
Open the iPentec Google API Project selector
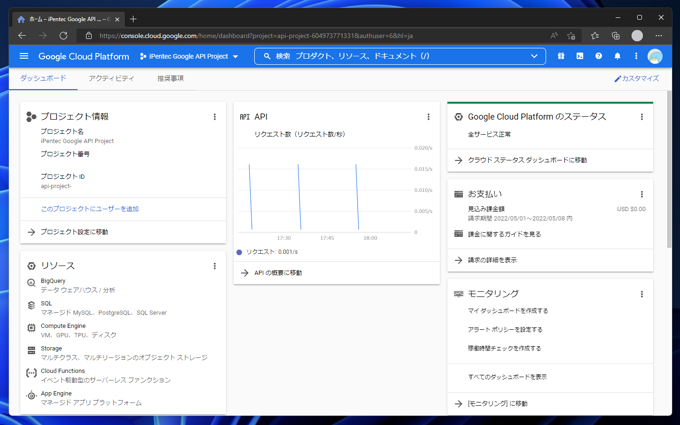tap(189, 56)
